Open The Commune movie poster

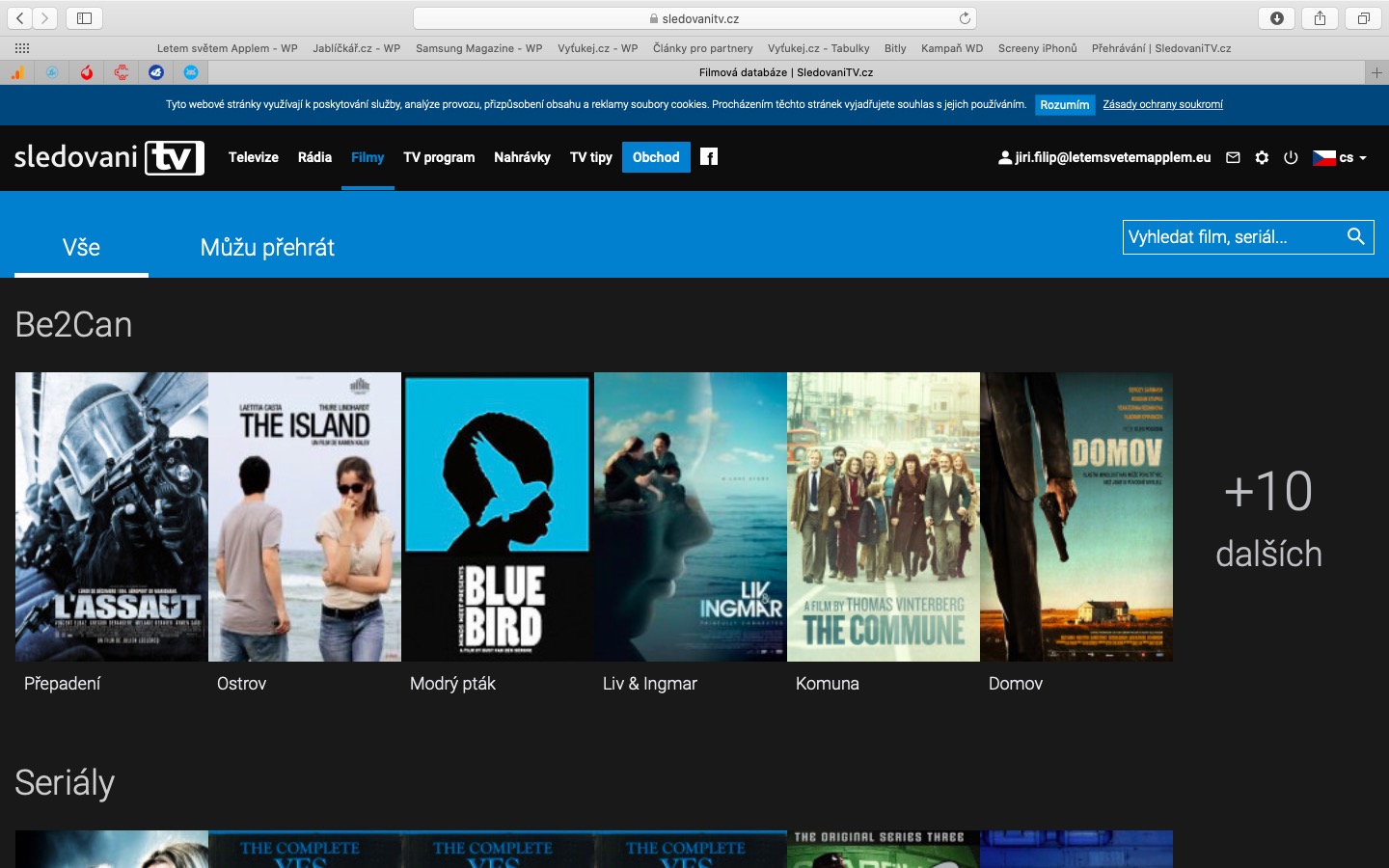pyautogui.click(x=884, y=517)
